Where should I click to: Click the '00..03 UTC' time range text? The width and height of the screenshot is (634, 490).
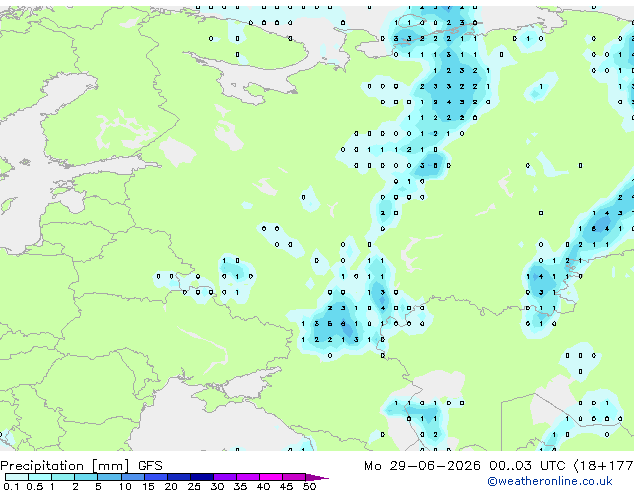[x=527, y=466]
